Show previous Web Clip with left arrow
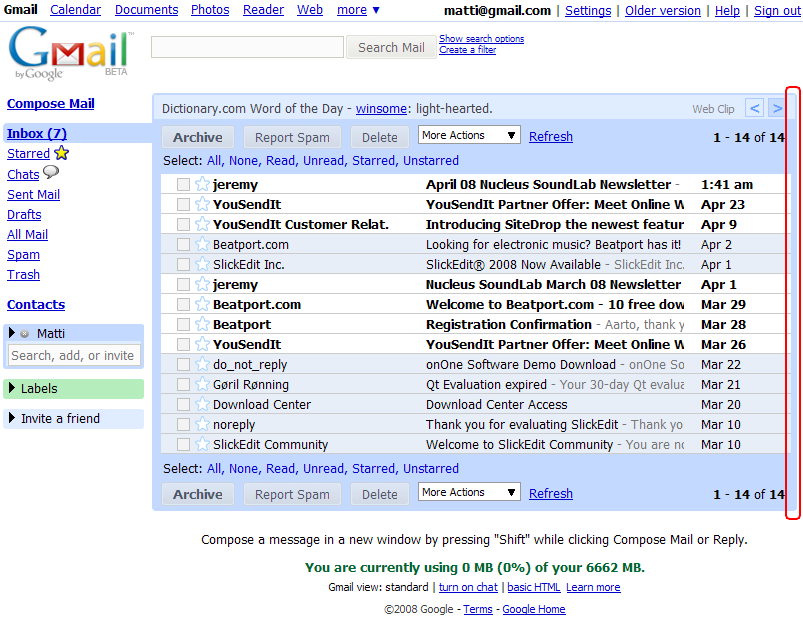803x623 pixels. pos(754,109)
